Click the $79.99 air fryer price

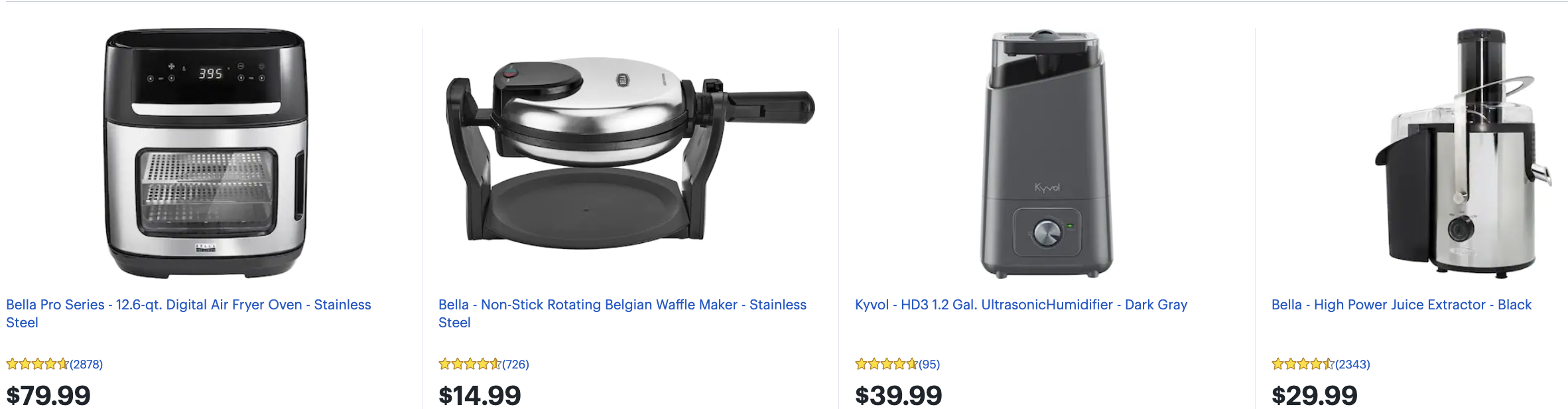(x=48, y=396)
